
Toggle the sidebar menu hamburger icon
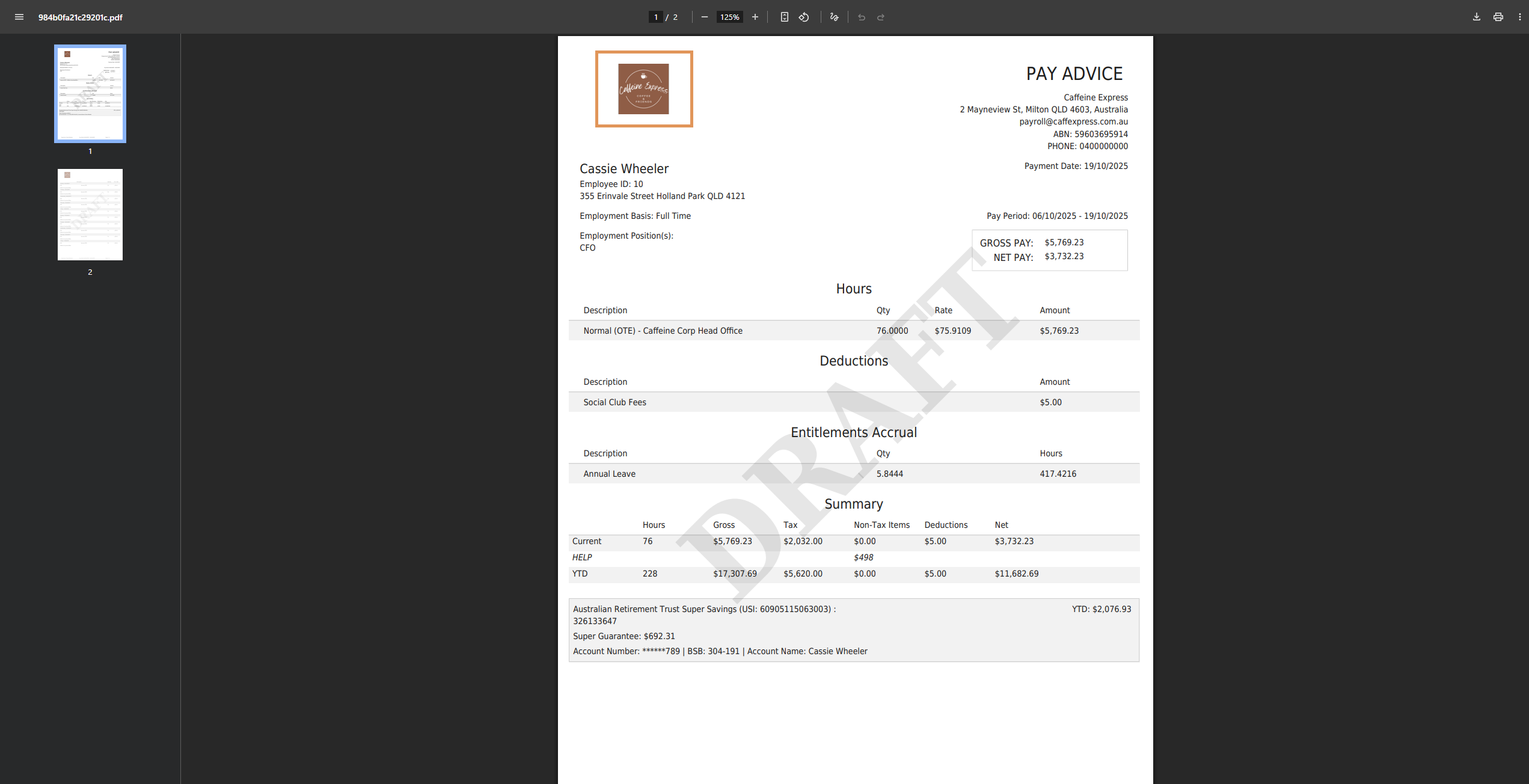click(19, 17)
